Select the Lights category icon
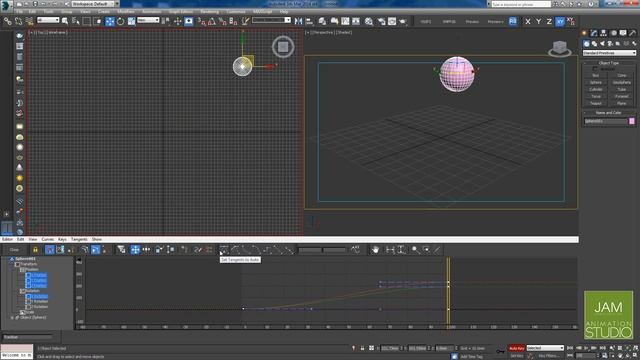Image resolution: width=640 pixels, height=360 pixels. point(602,44)
